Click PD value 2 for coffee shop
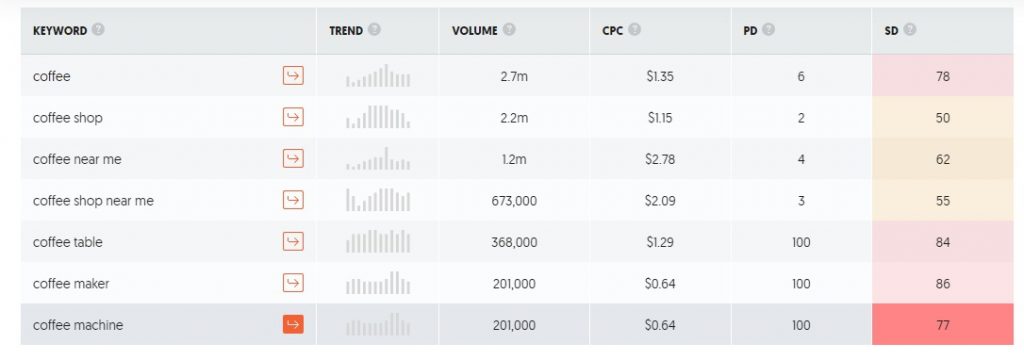Viewport: 1024px width, 360px height. tap(801, 118)
